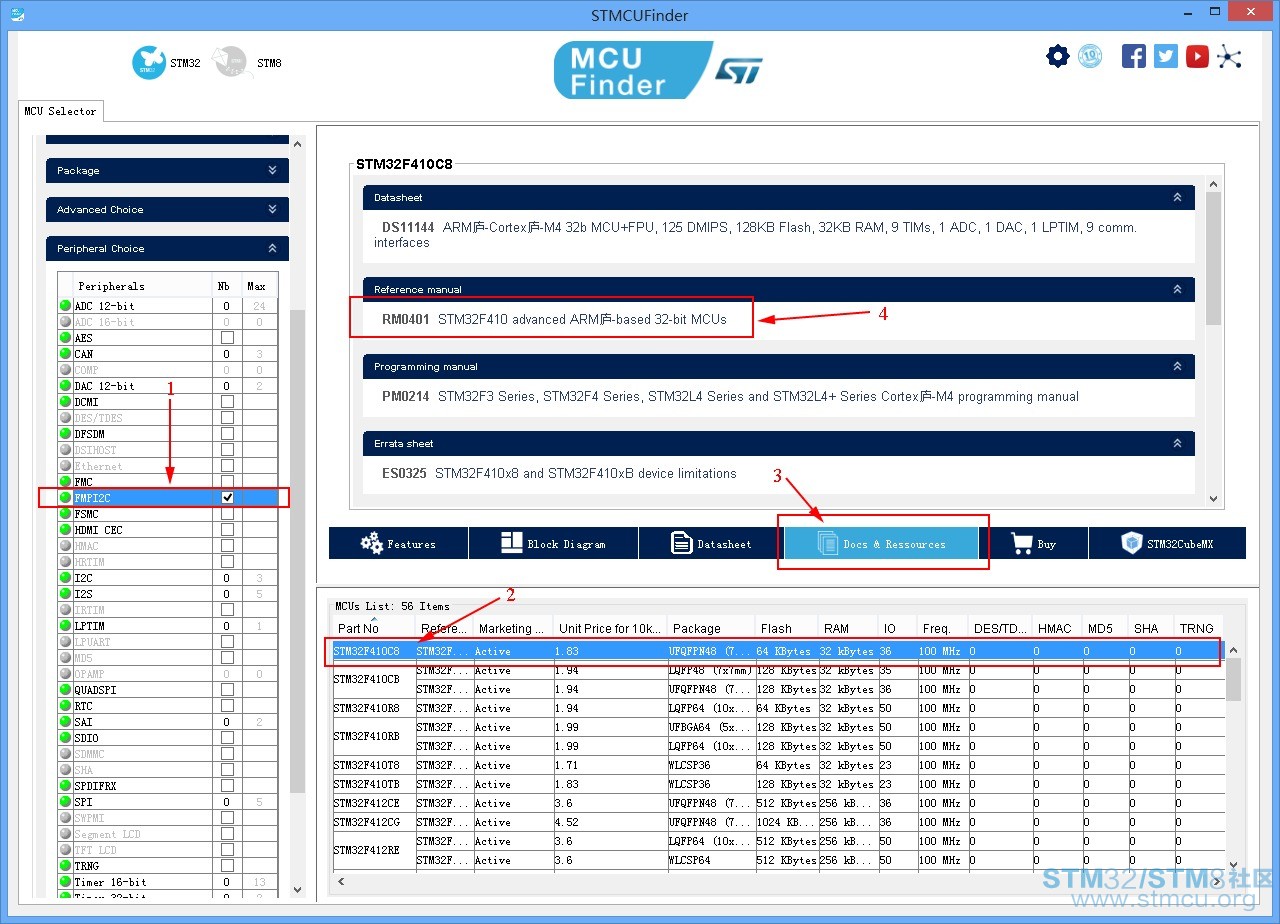The image size is (1280, 924).
Task: Open the YouTube icon
Action: pos(1197,56)
